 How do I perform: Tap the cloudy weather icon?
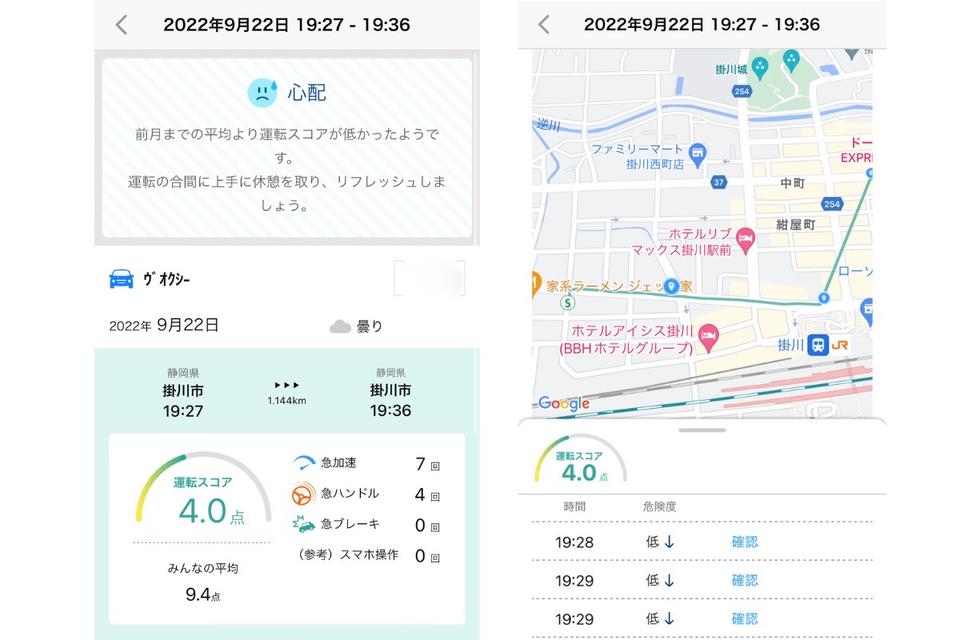[340, 326]
